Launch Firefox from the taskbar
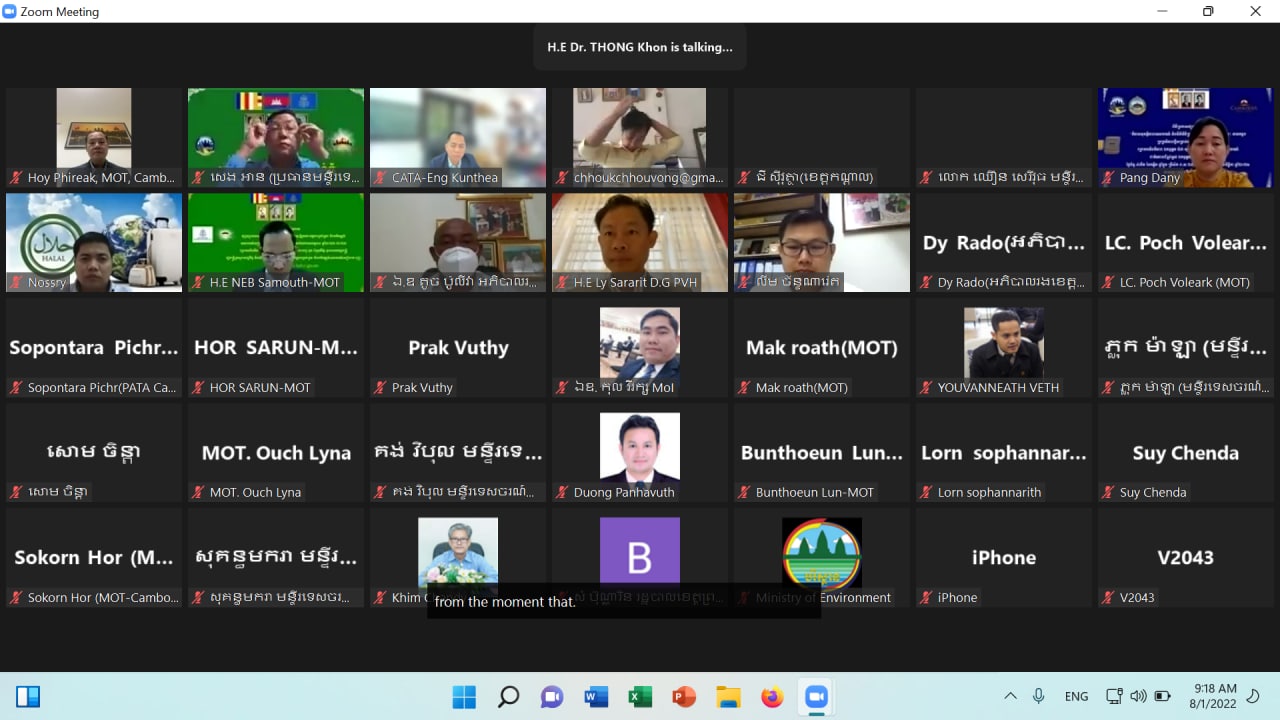1280x720 pixels. (x=772, y=696)
